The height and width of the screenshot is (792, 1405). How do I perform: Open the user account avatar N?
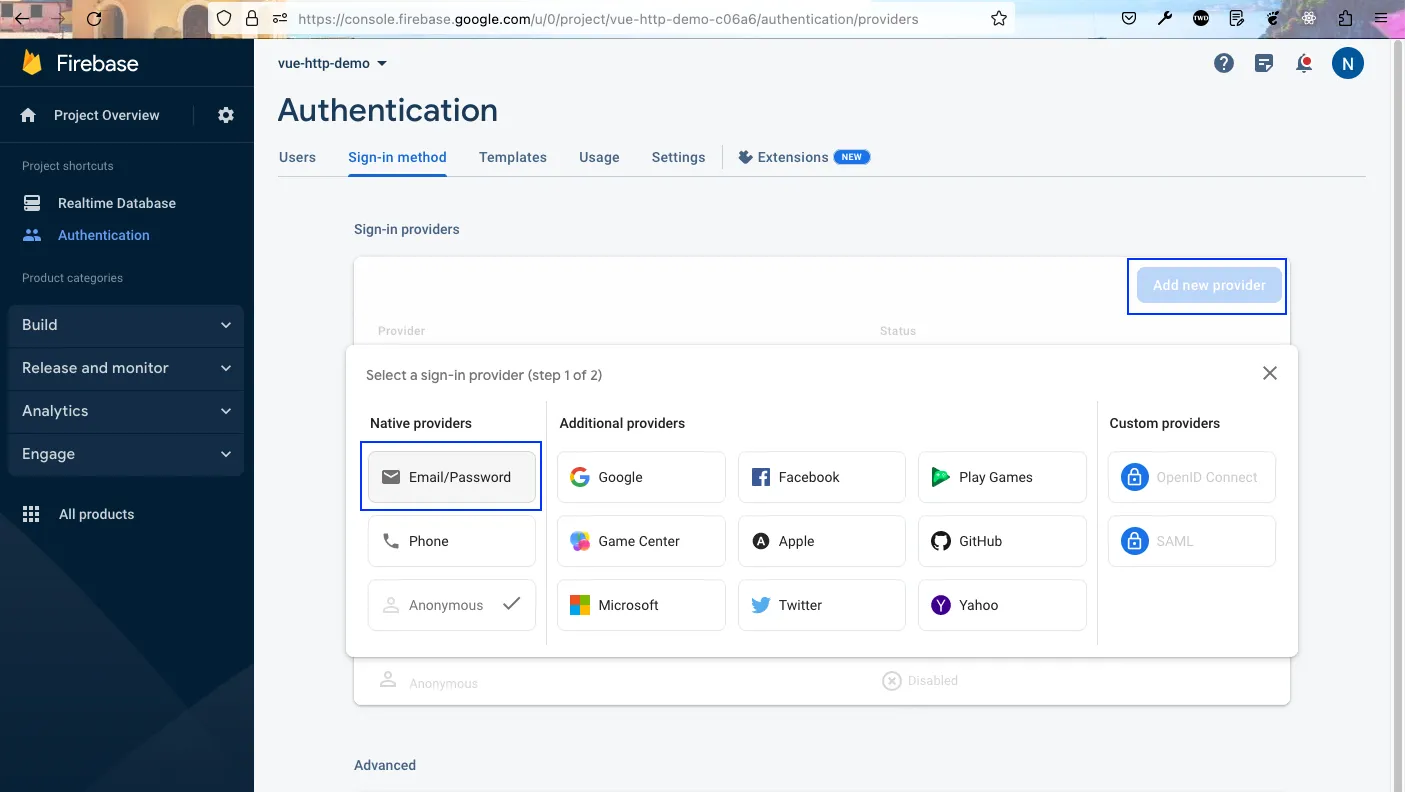point(1348,63)
